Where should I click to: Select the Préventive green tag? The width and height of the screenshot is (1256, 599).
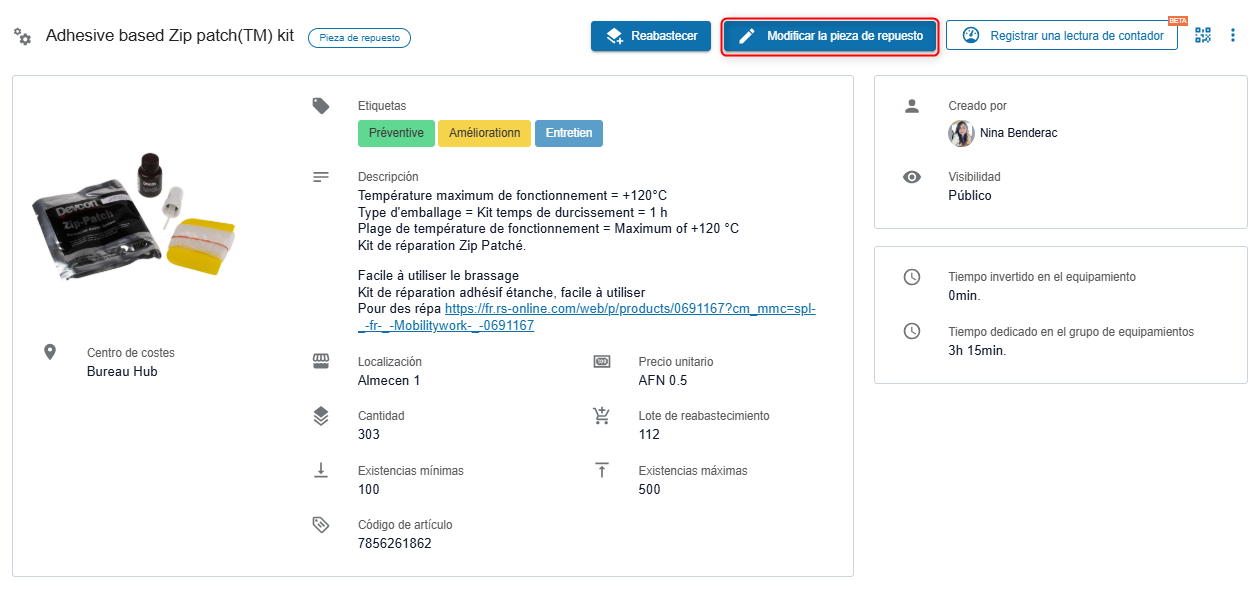(x=396, y=133)
